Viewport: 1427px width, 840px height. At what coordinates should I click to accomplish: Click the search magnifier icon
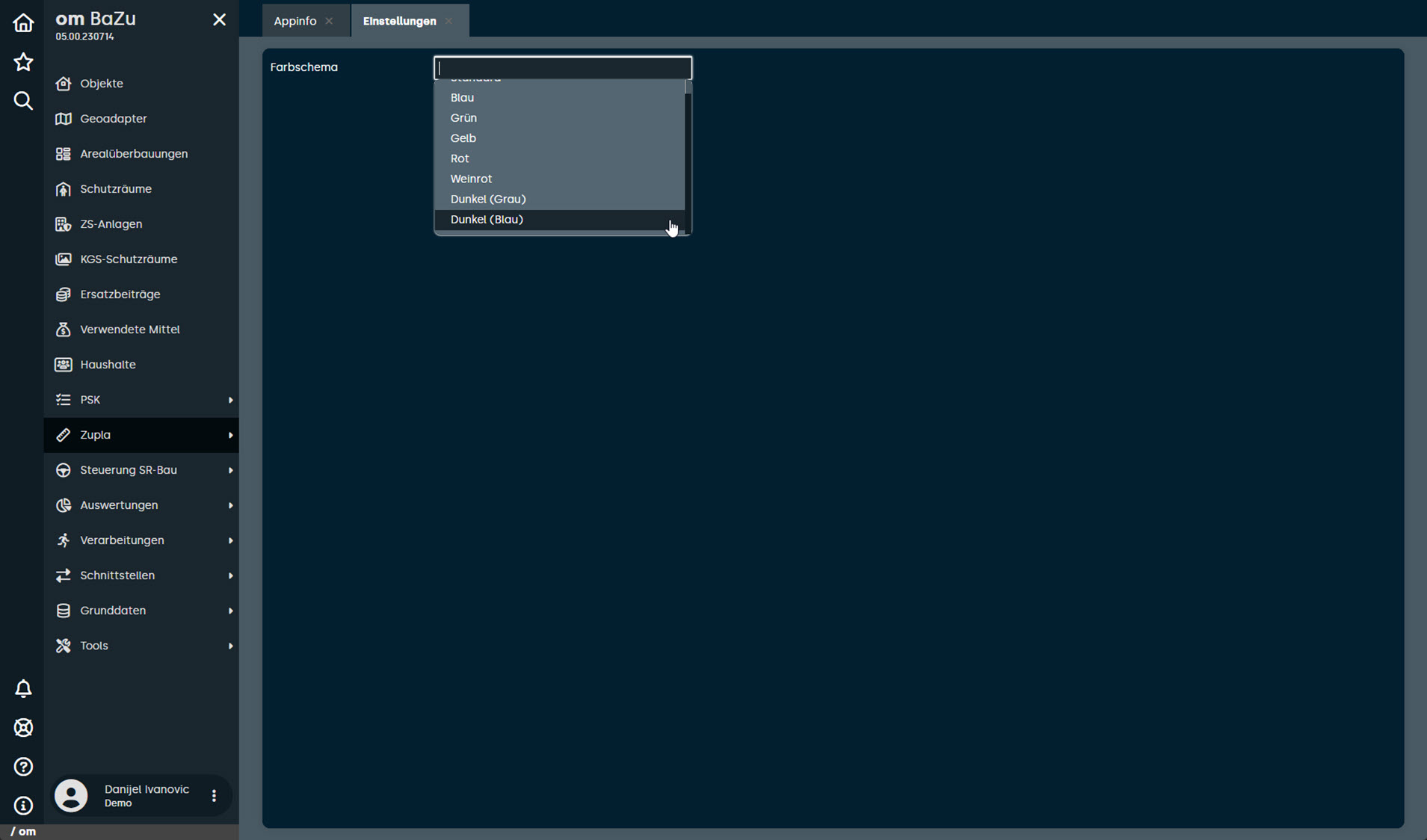click(23, 101)
